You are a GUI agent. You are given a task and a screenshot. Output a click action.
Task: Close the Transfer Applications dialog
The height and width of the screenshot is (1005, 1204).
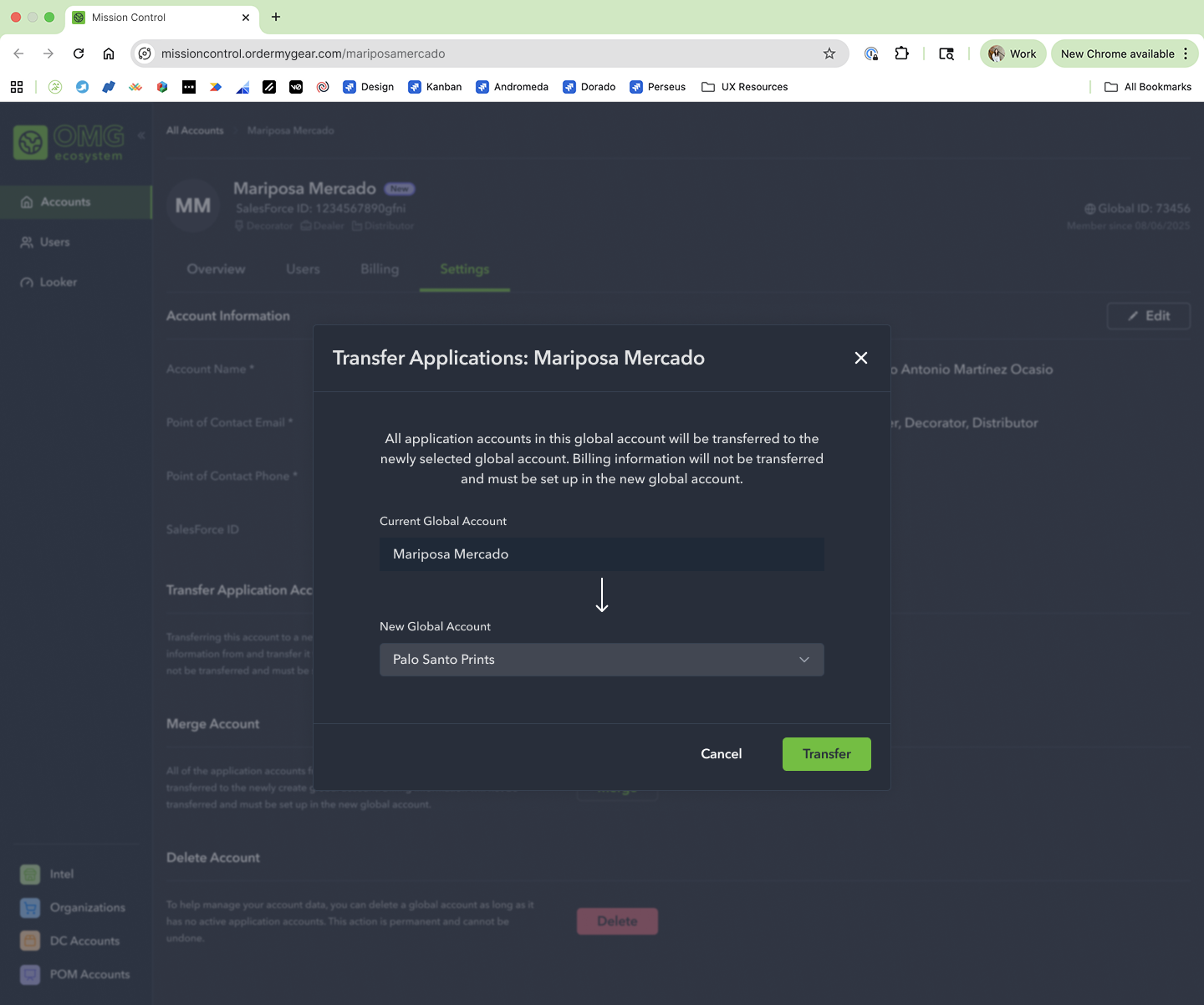tap(861, 358)
